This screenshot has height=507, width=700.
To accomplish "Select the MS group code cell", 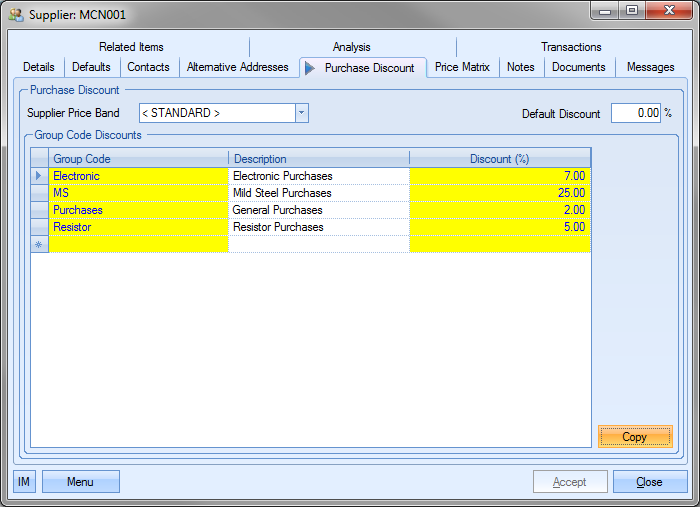I will [138, 193].
